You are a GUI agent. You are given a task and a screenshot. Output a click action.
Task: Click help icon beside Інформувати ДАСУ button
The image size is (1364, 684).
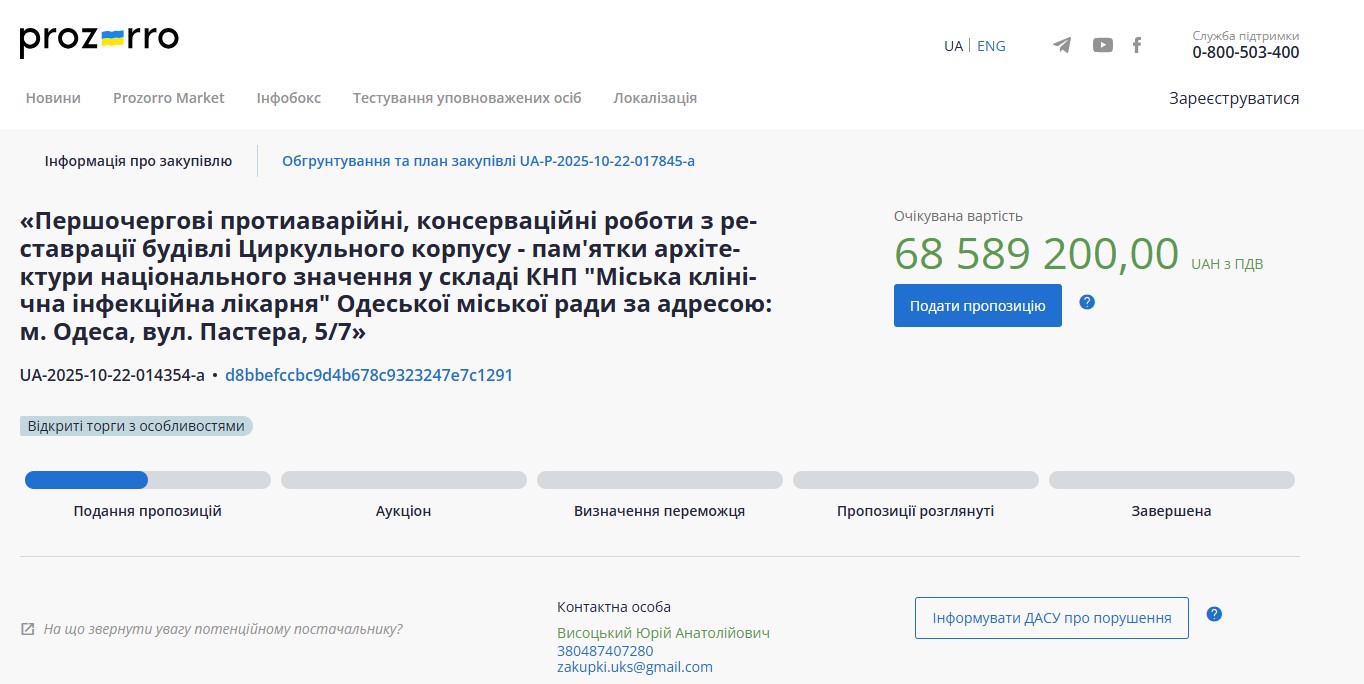click(1214, 614)
